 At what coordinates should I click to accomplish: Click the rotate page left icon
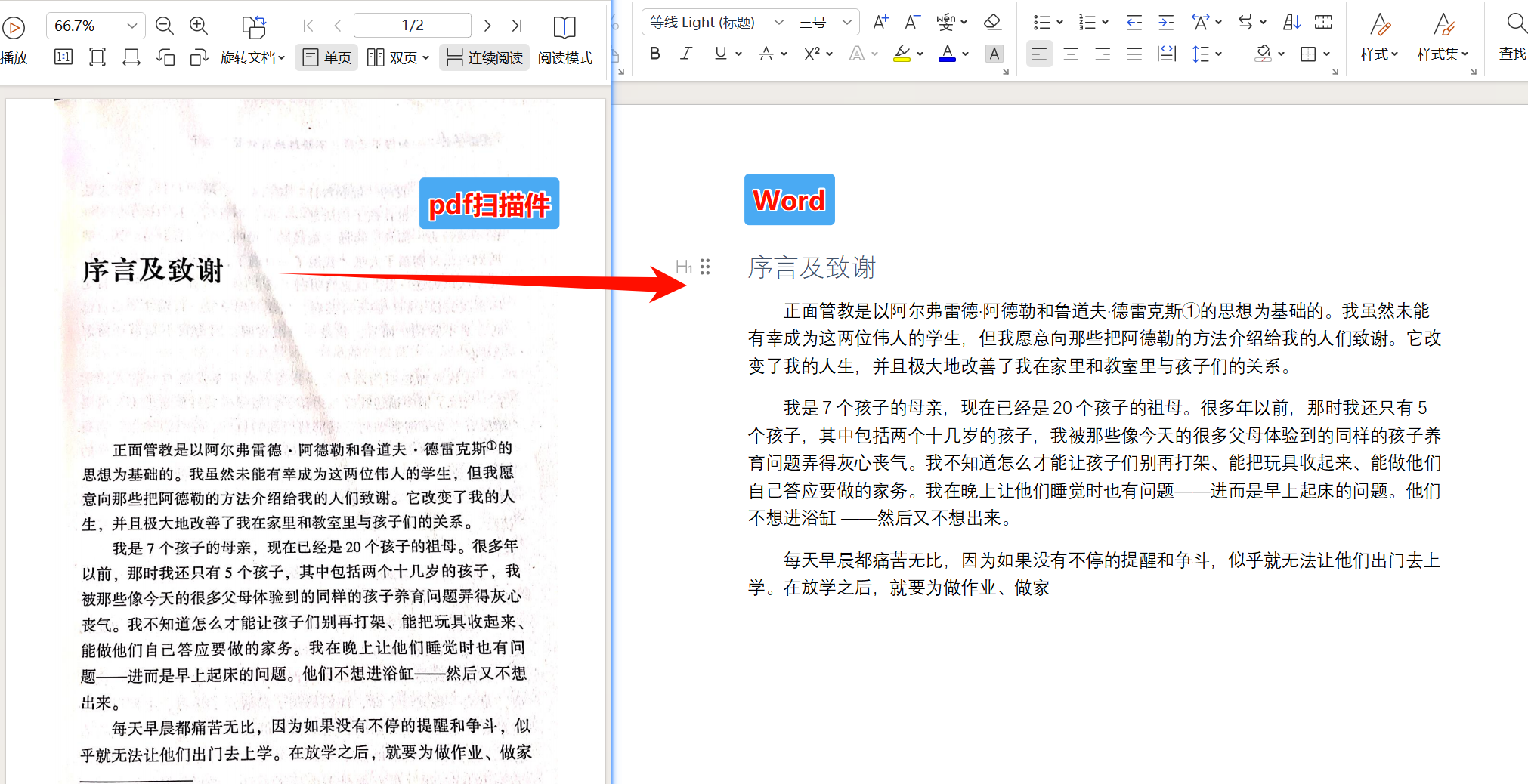[166, 56]
